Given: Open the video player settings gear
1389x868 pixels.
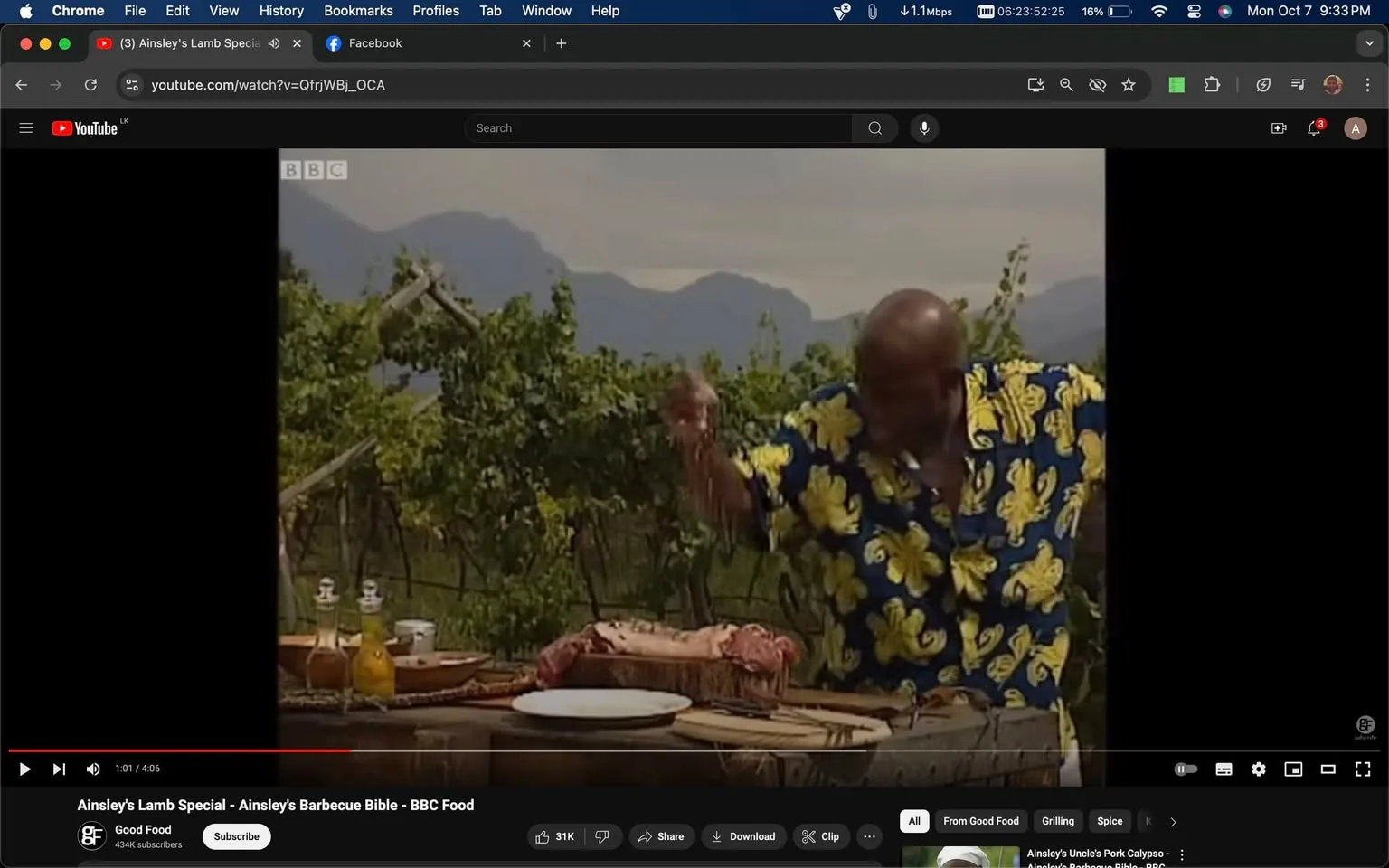Looking at the screenshot, I should 1258,769.
